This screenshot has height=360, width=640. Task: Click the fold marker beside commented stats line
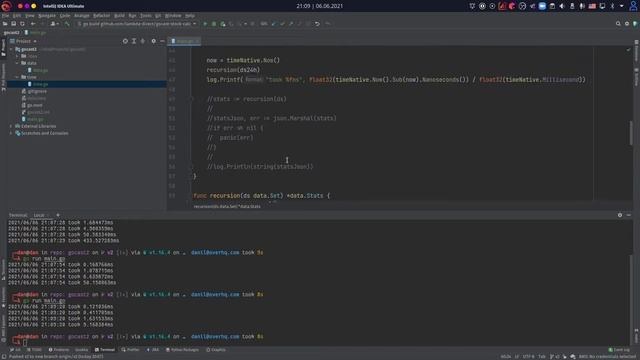(192, 99)
